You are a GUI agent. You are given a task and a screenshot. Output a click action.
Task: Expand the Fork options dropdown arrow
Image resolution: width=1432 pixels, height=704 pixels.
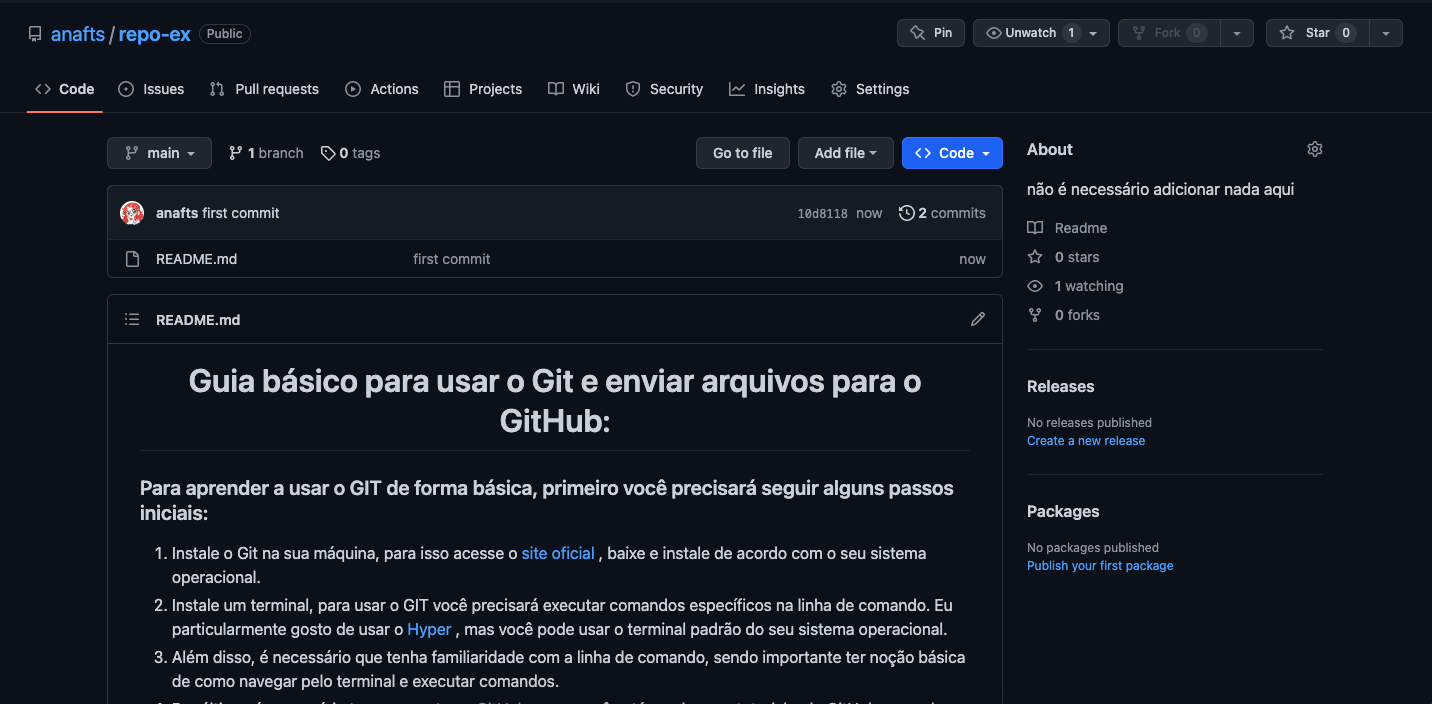pyautogui.click(x=1237, y=33)
